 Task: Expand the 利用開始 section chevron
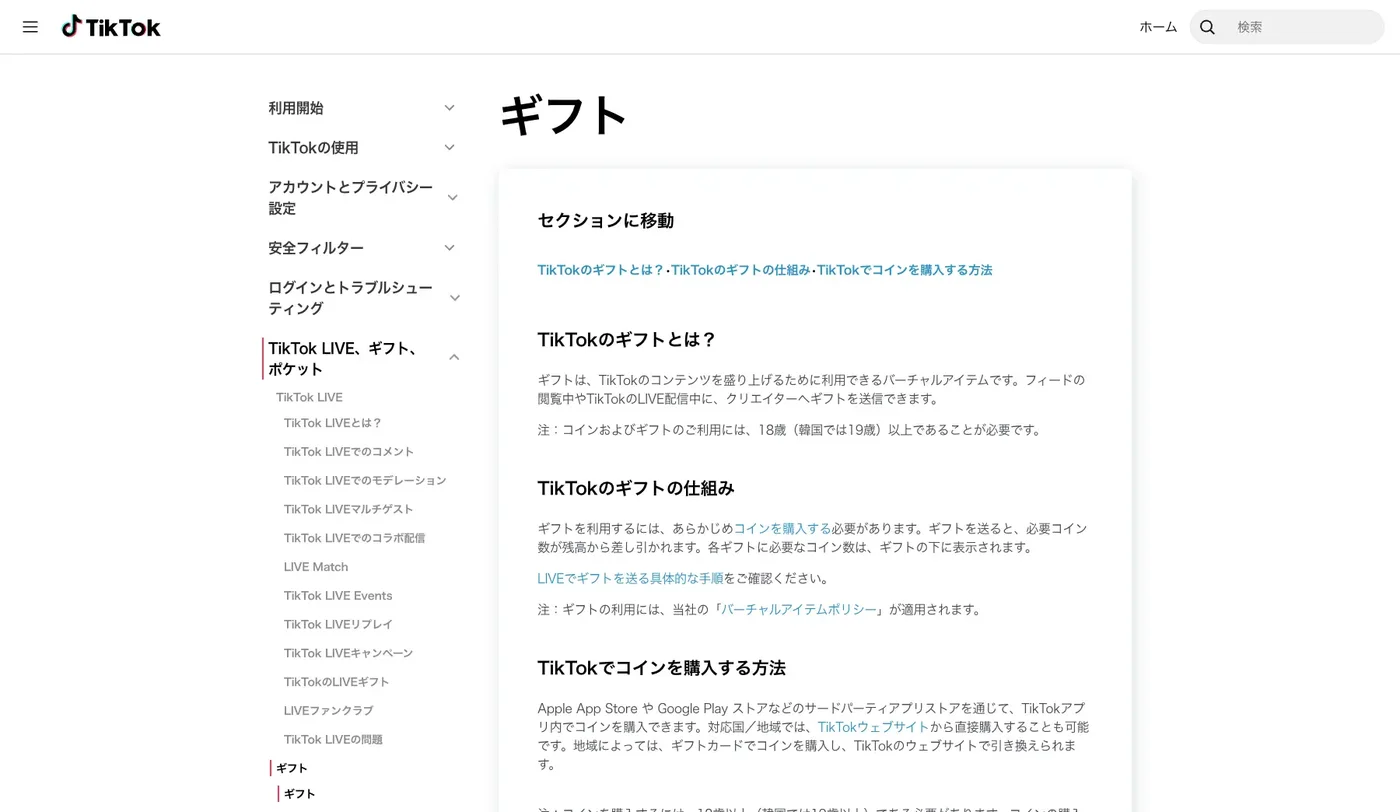(449, 108)
